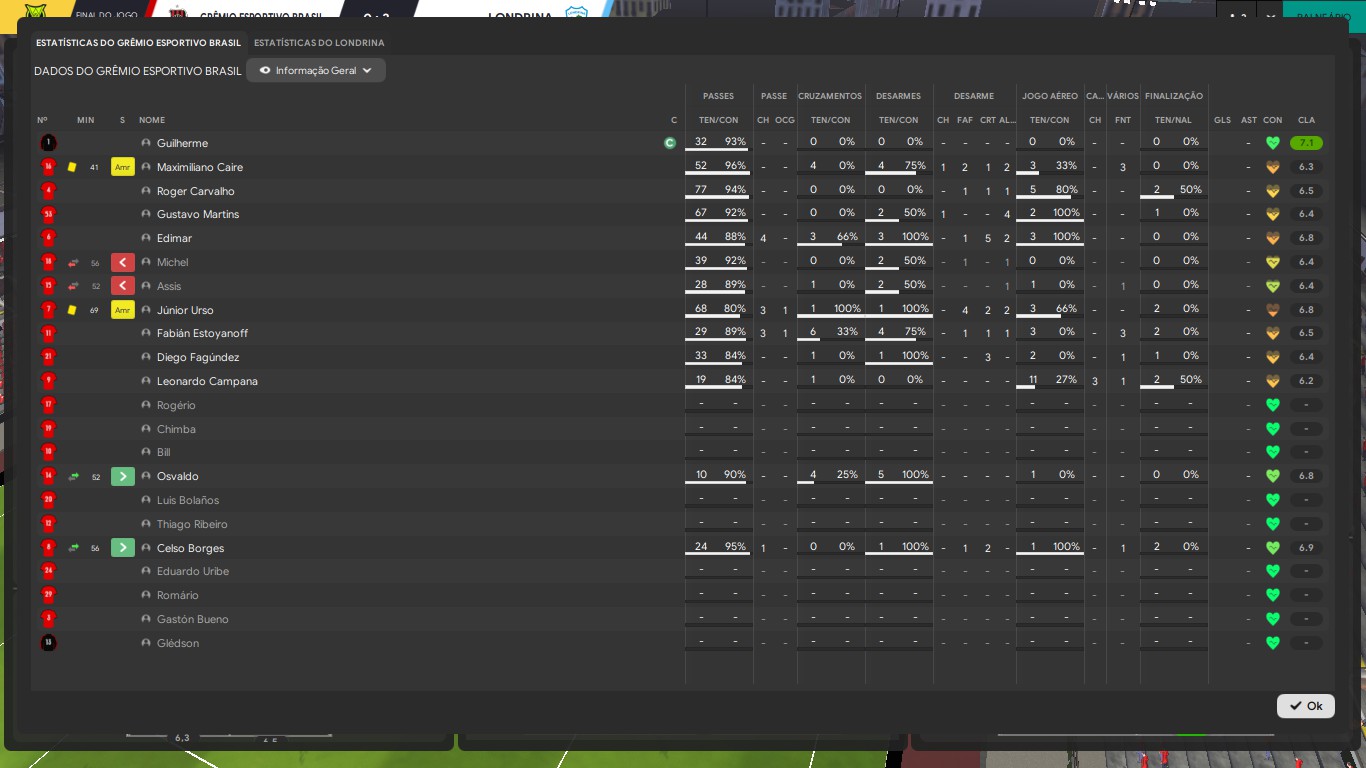The height and width of the screenshot is (768, 1366).
Task: Click Rogério's shirt number icon
Action: coord(48,405)
